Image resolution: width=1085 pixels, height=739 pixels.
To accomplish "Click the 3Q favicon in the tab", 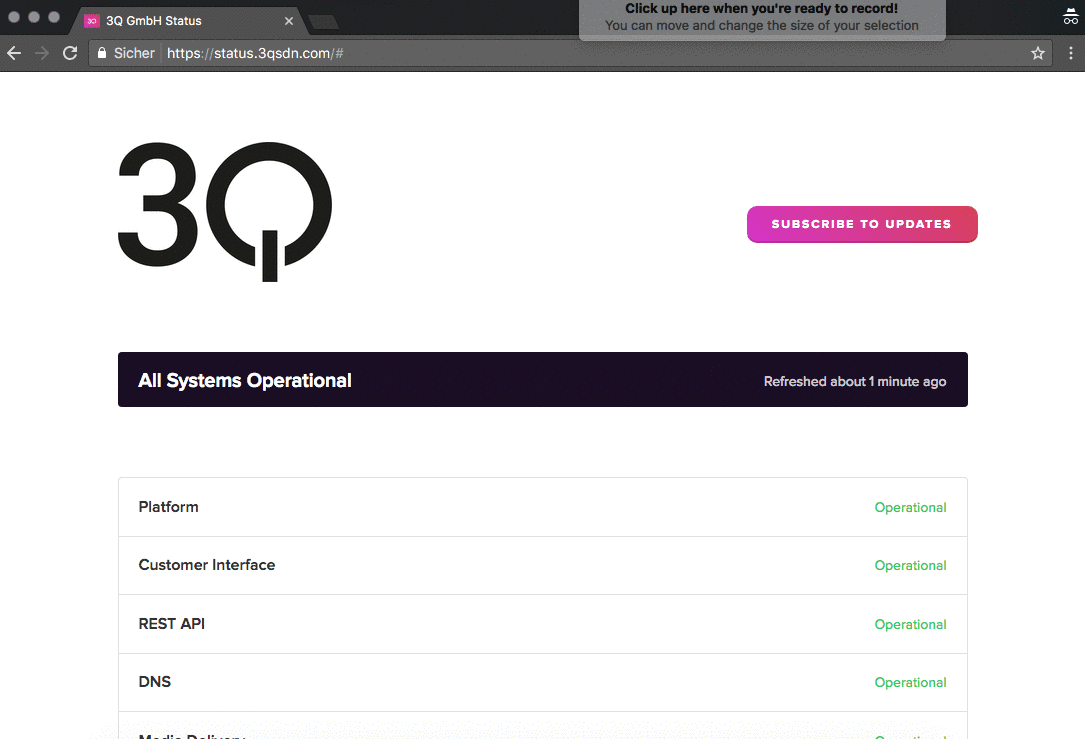I will pos(91,21).
